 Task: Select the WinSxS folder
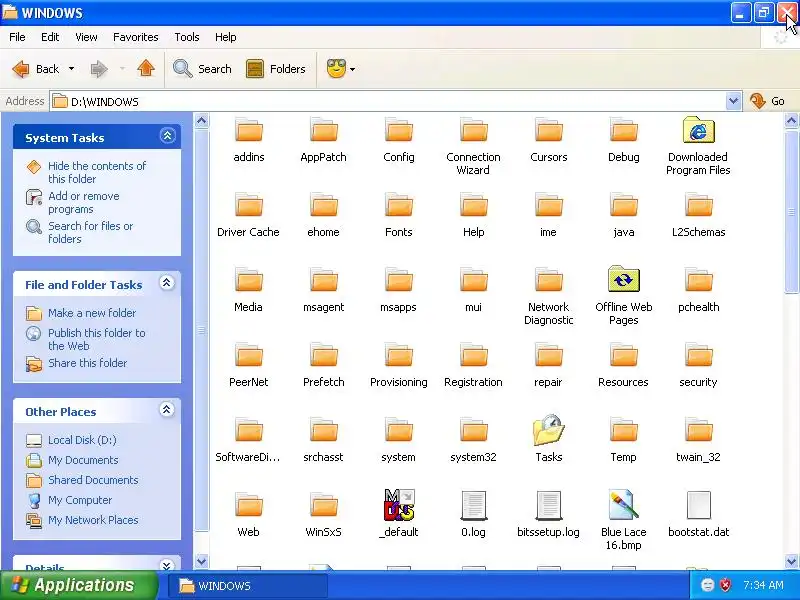pyautogui.click(x=323, y=515)
